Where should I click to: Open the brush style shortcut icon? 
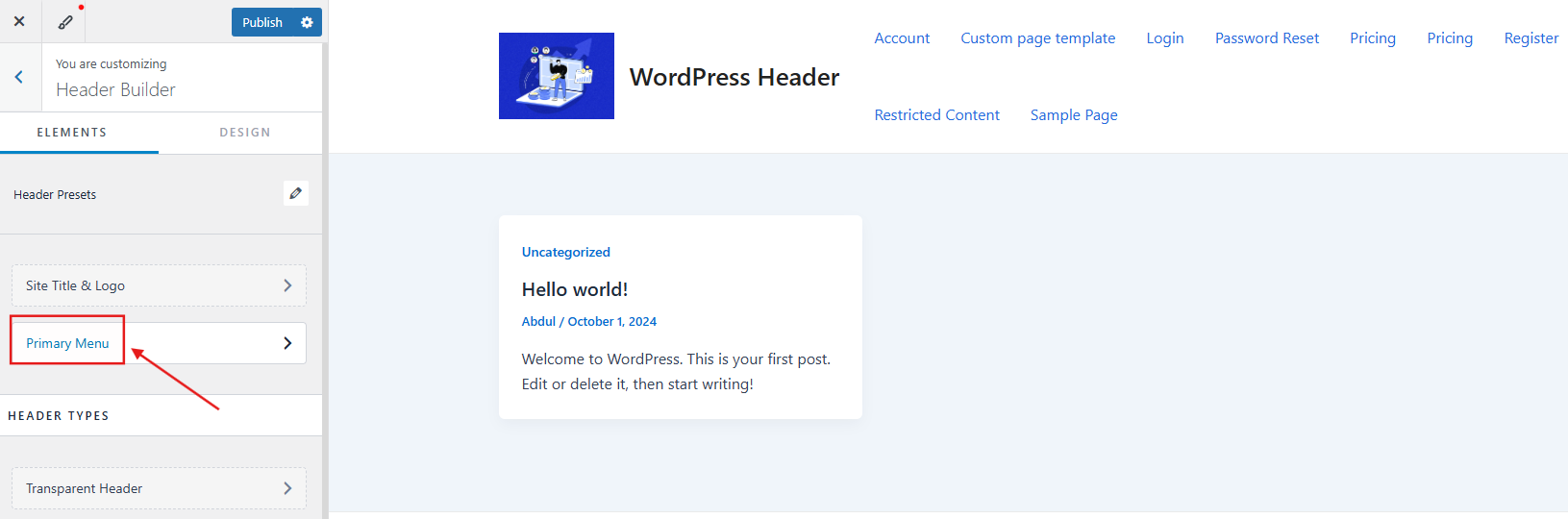click(x=65, y=21)
